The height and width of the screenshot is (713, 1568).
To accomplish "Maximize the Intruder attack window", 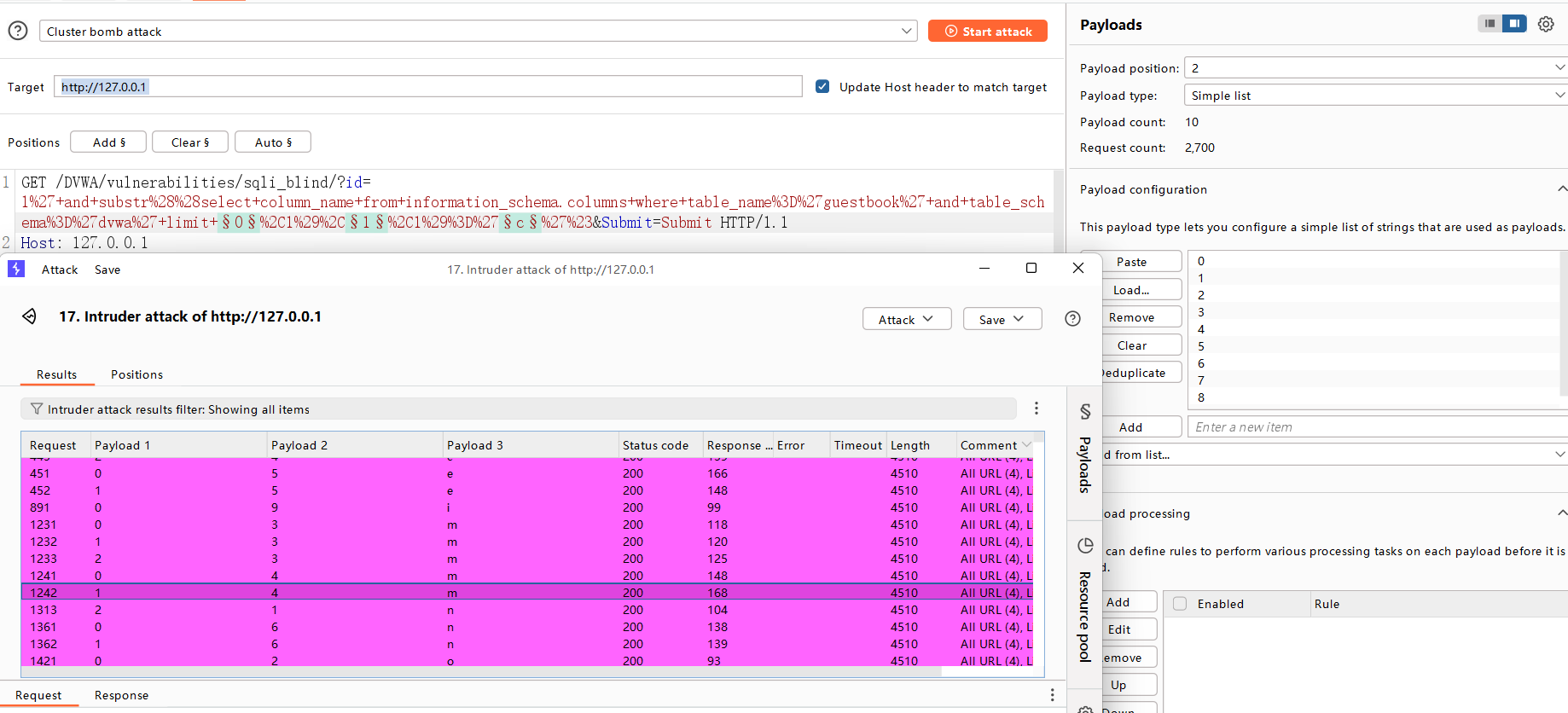I will pos(1031,268).
